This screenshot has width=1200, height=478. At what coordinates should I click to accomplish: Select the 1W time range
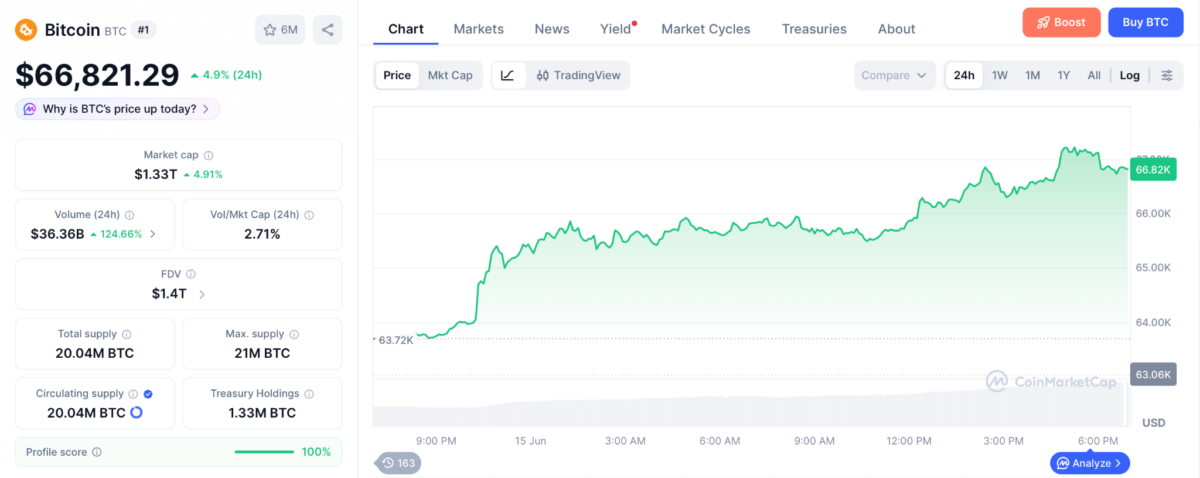999,75
